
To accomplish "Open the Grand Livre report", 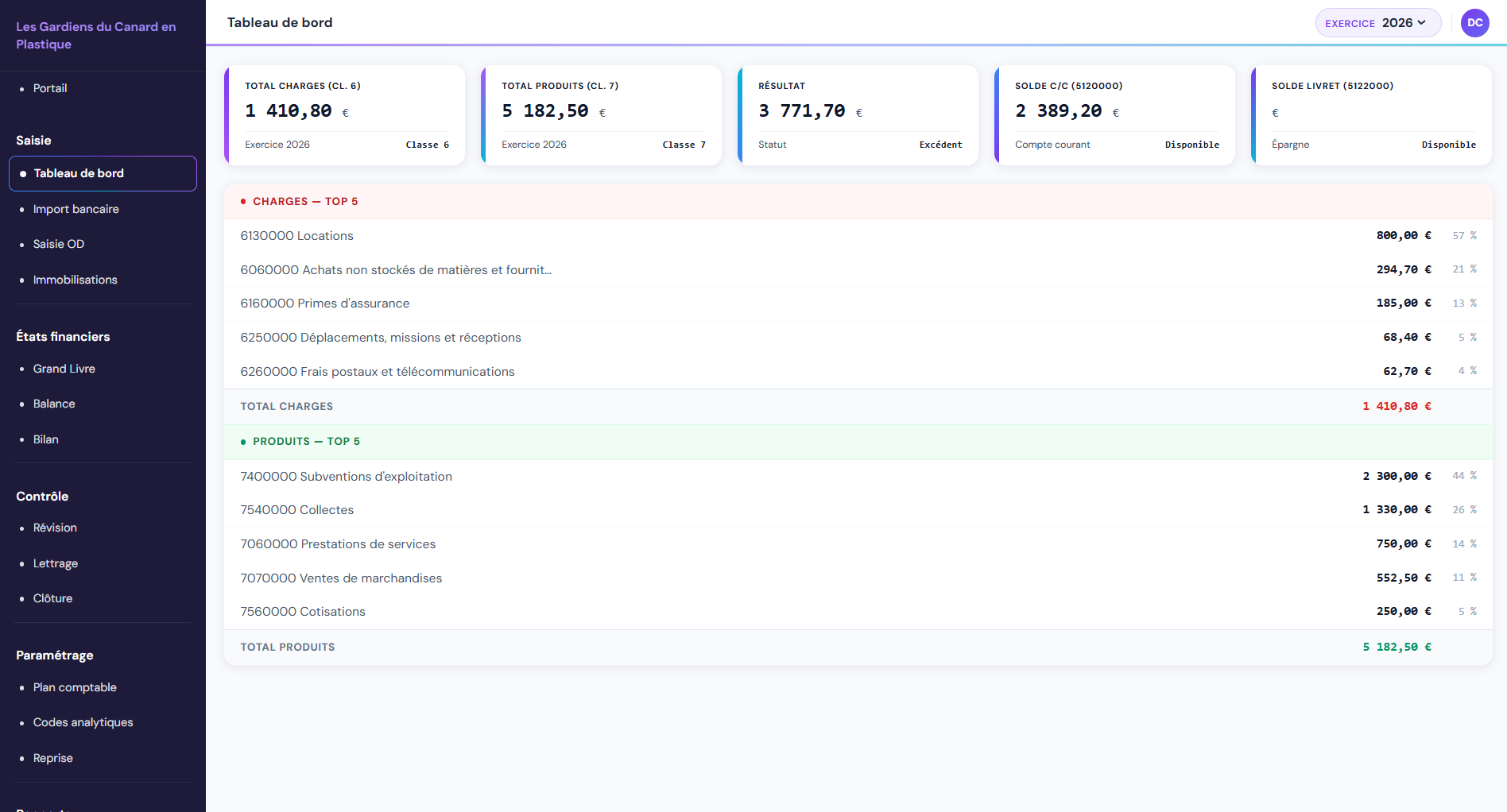I will [x=64, y=369].
